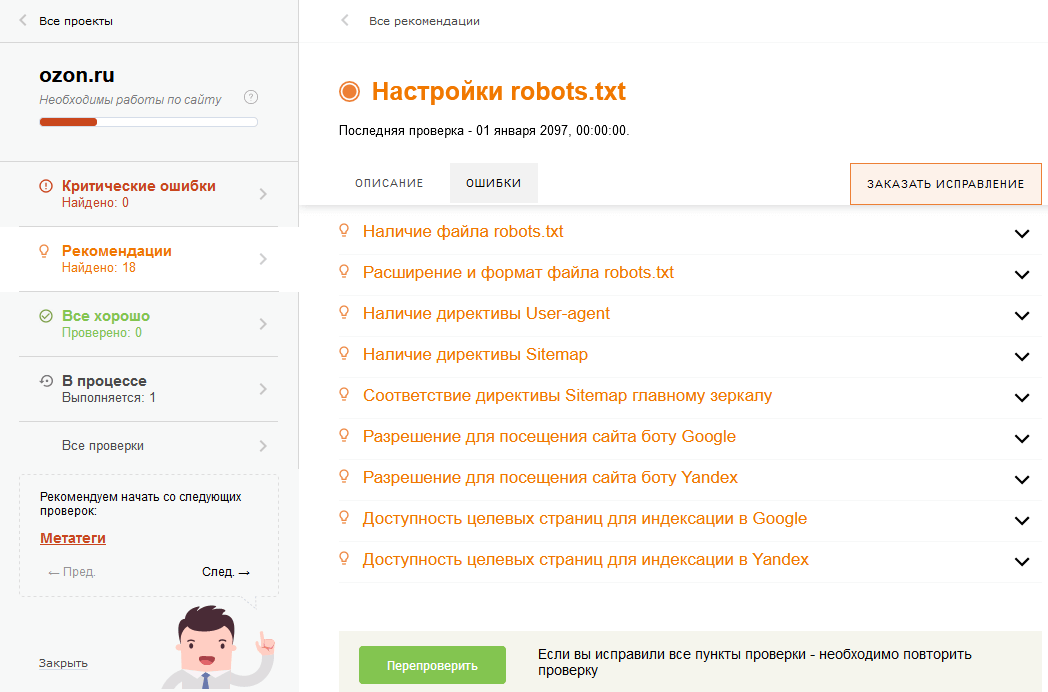Open the Критические ошибки section
Image resolution: width=1048 pixels, height=692 pixels.
point(148,194)
